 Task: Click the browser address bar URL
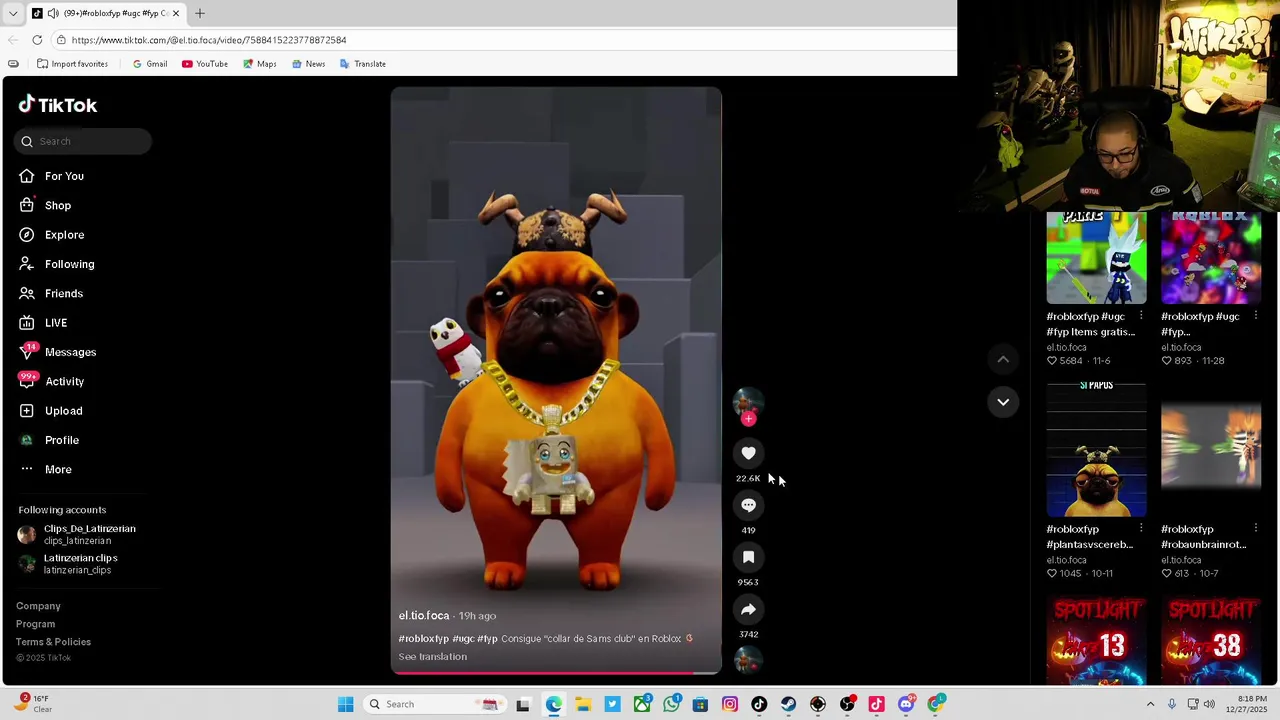click(x=209, y=40)
